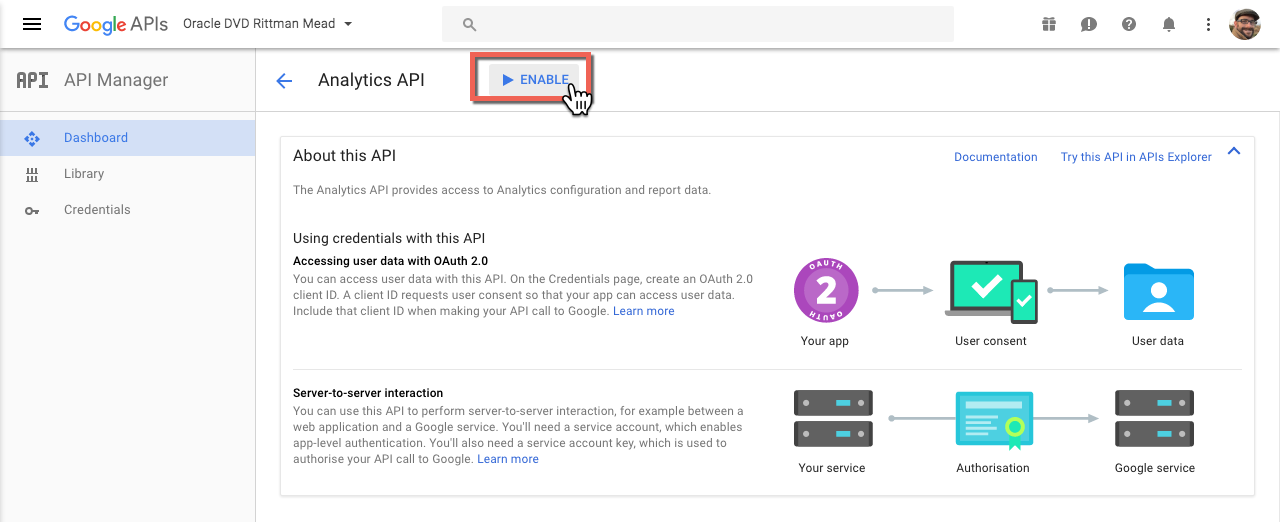Click Learn more under server-to-server section
1280x522 pixels.
click(x=508, y=459)
